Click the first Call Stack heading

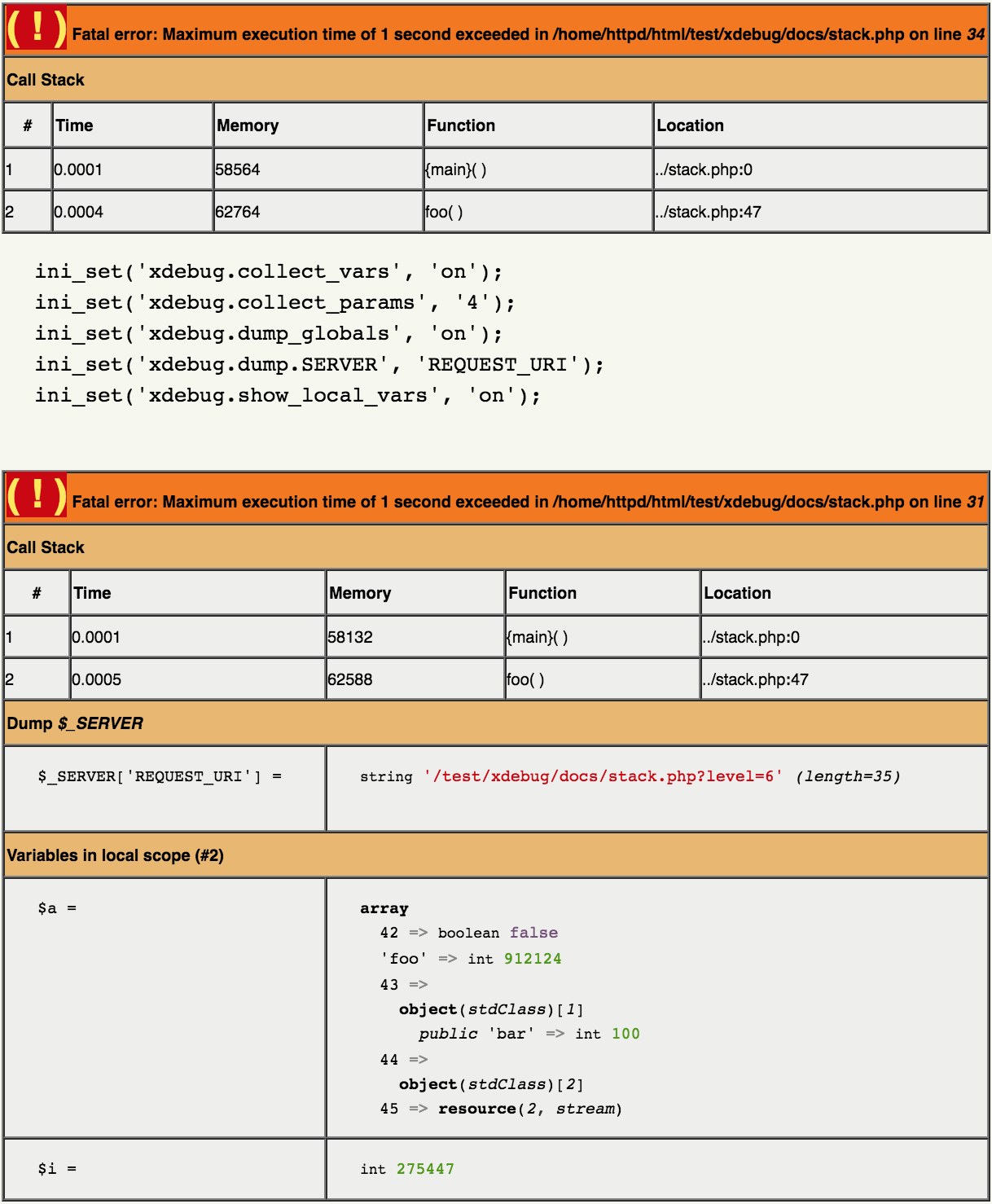(x=46, y=80)
